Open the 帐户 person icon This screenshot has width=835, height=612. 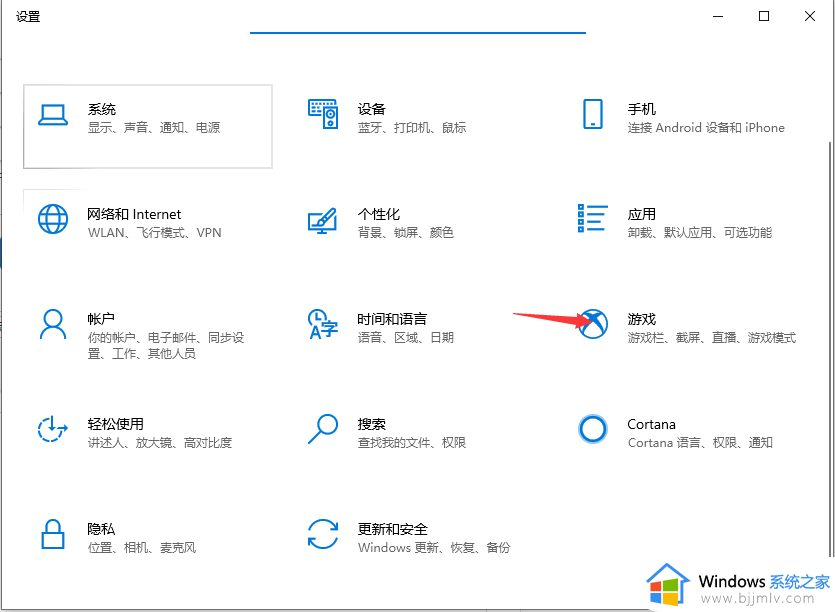pyautogui.click(x=53, y=324)
